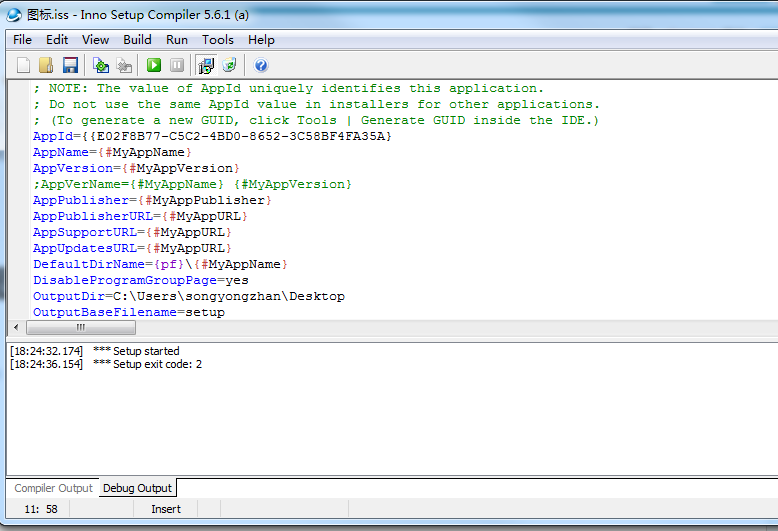Open the Build menu
This screenshot has height=531, width=778.
click(x=137, y=40)
